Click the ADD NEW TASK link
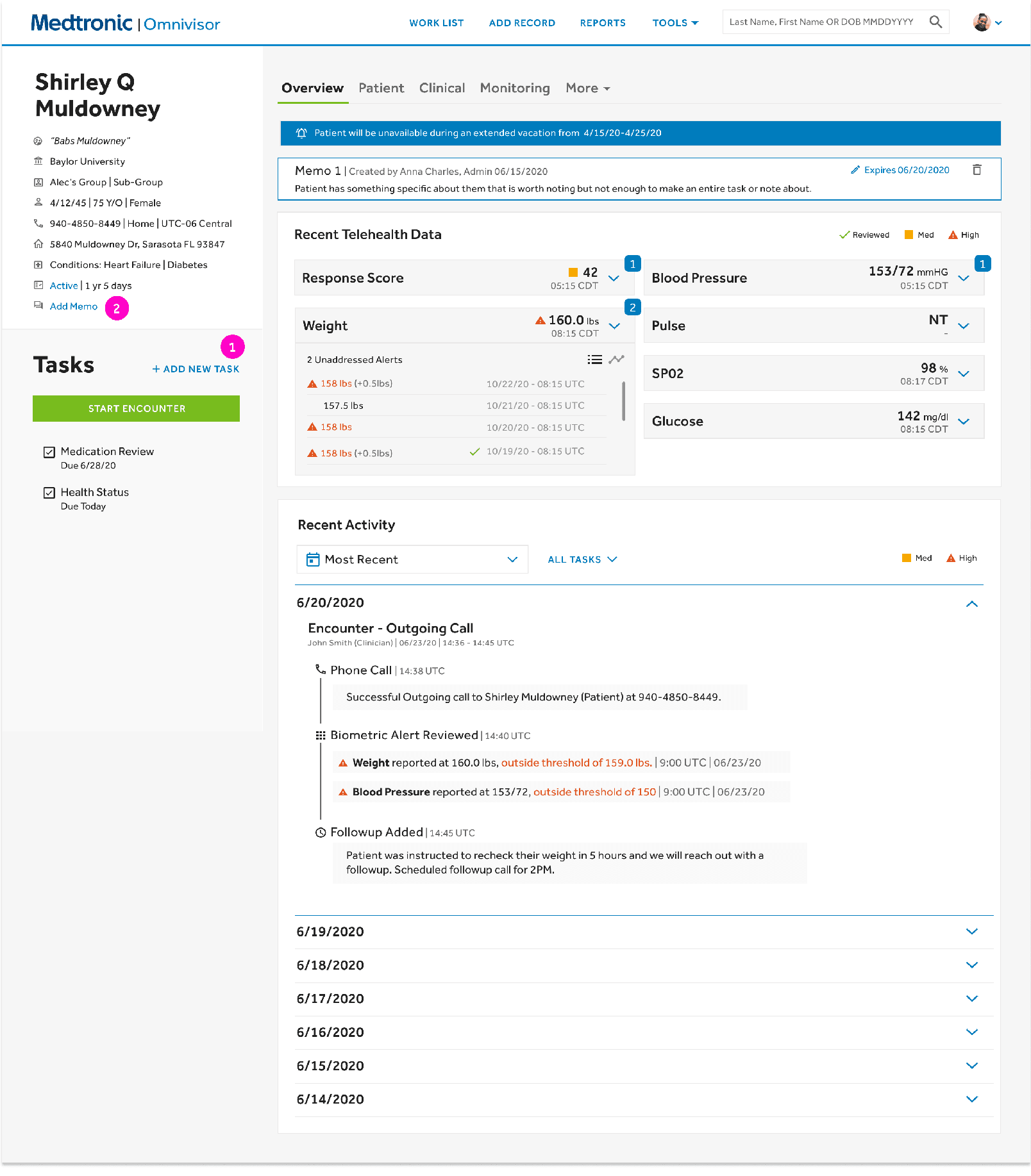Screen dimensions: 1031x1176 click(196, 369)
